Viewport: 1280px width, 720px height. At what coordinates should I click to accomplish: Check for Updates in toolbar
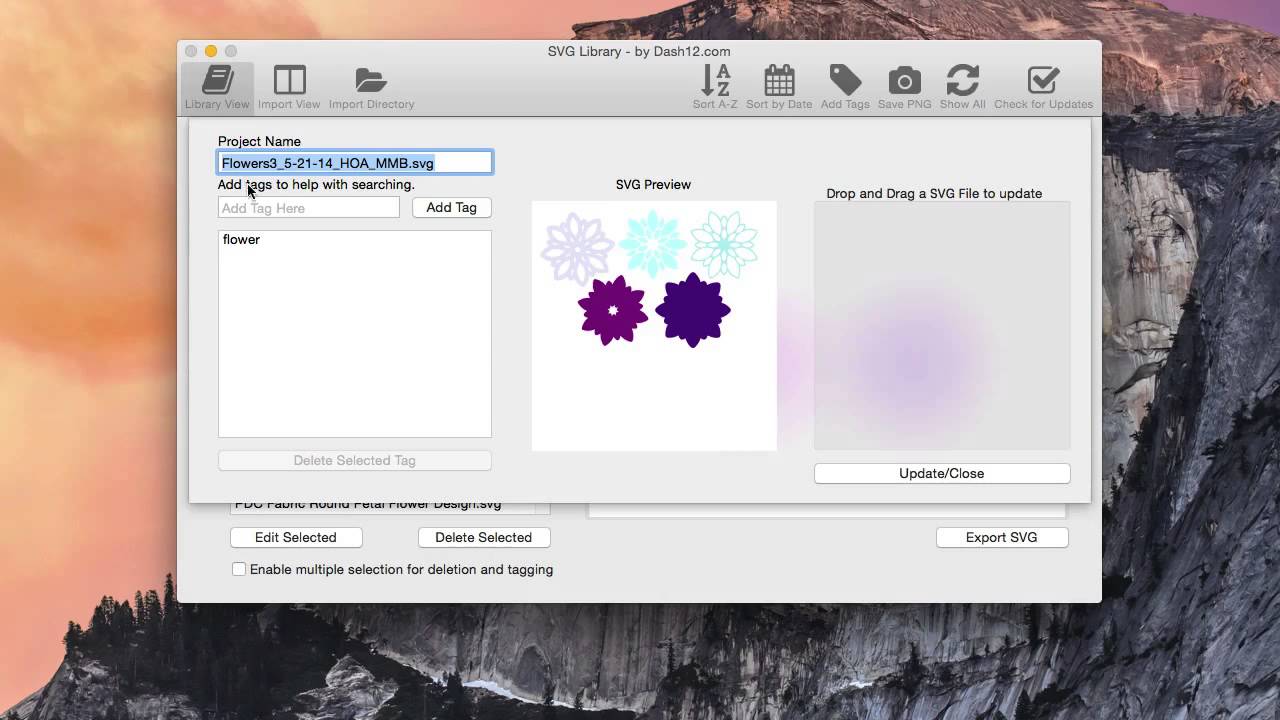coord(1043,88)
